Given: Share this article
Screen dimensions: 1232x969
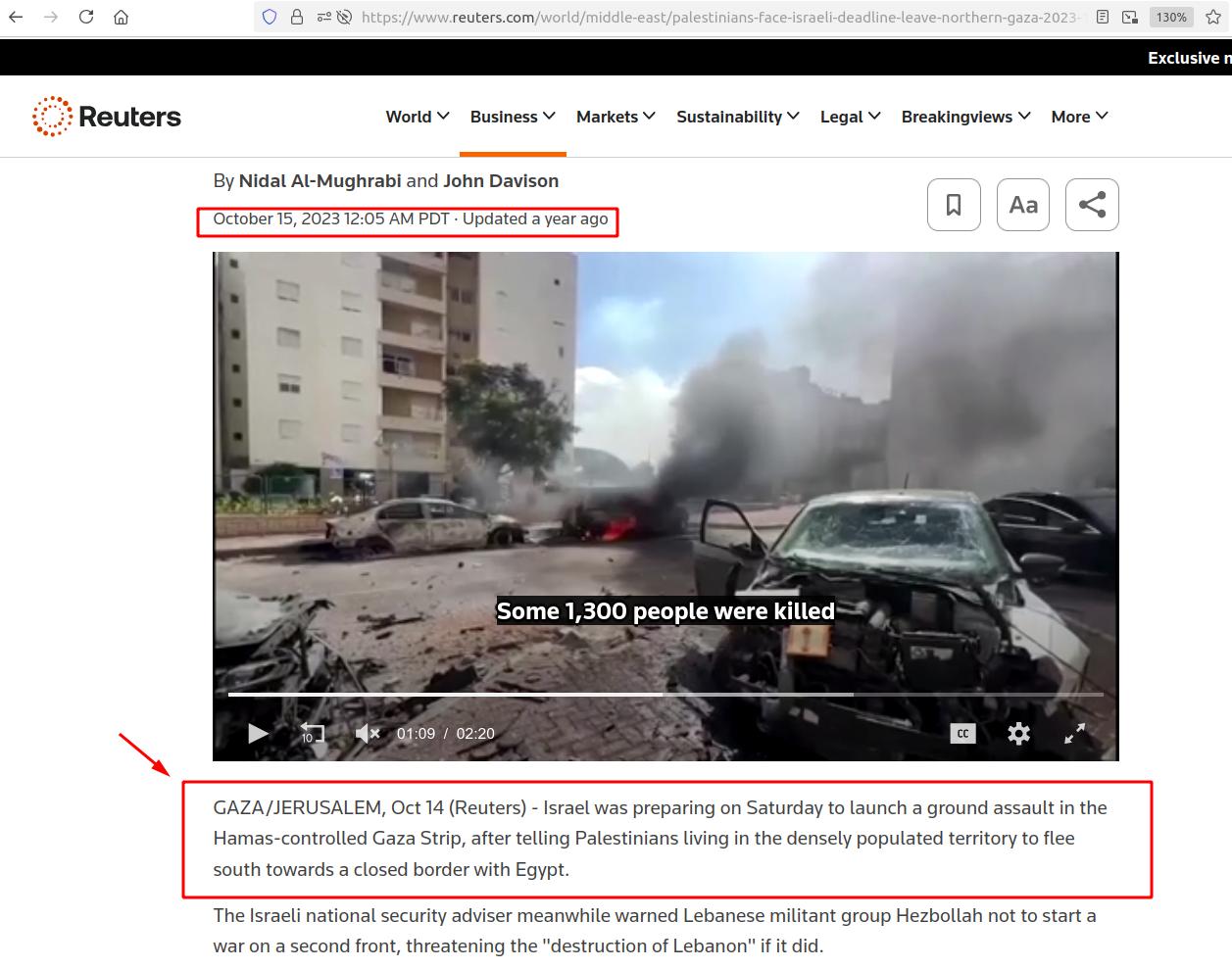Looking at the screenshot, I should tap(1092, 205).
